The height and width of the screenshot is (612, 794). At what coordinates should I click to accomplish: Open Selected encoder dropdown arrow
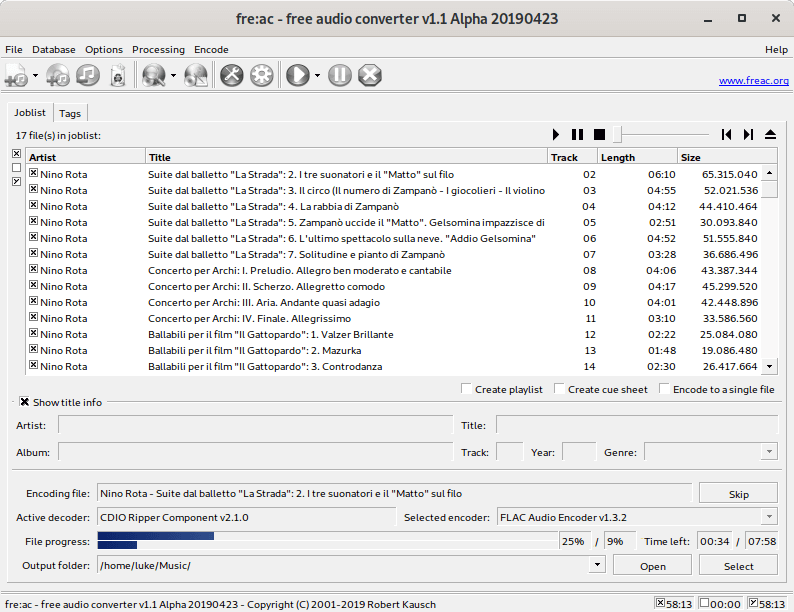point(769,517)
